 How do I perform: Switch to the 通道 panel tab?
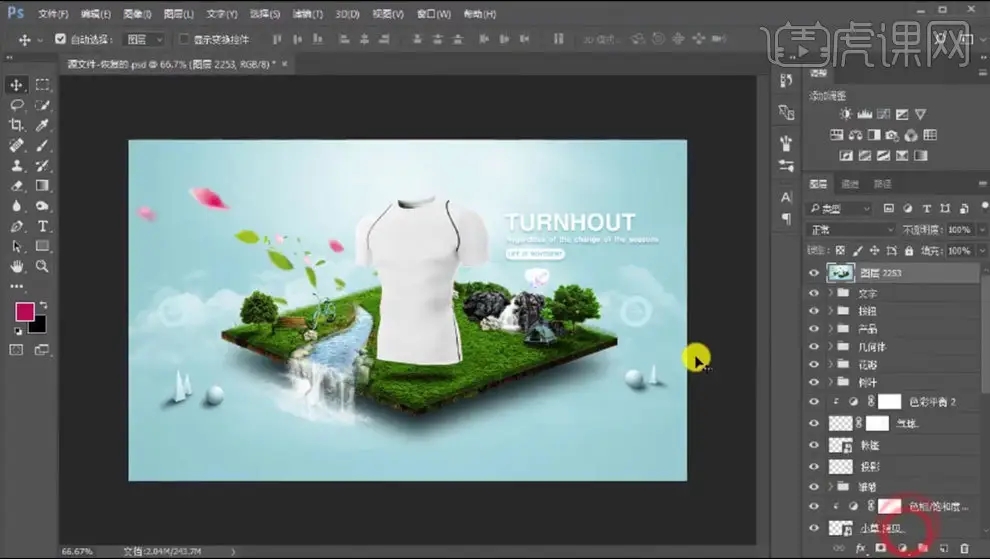point(850,184)
